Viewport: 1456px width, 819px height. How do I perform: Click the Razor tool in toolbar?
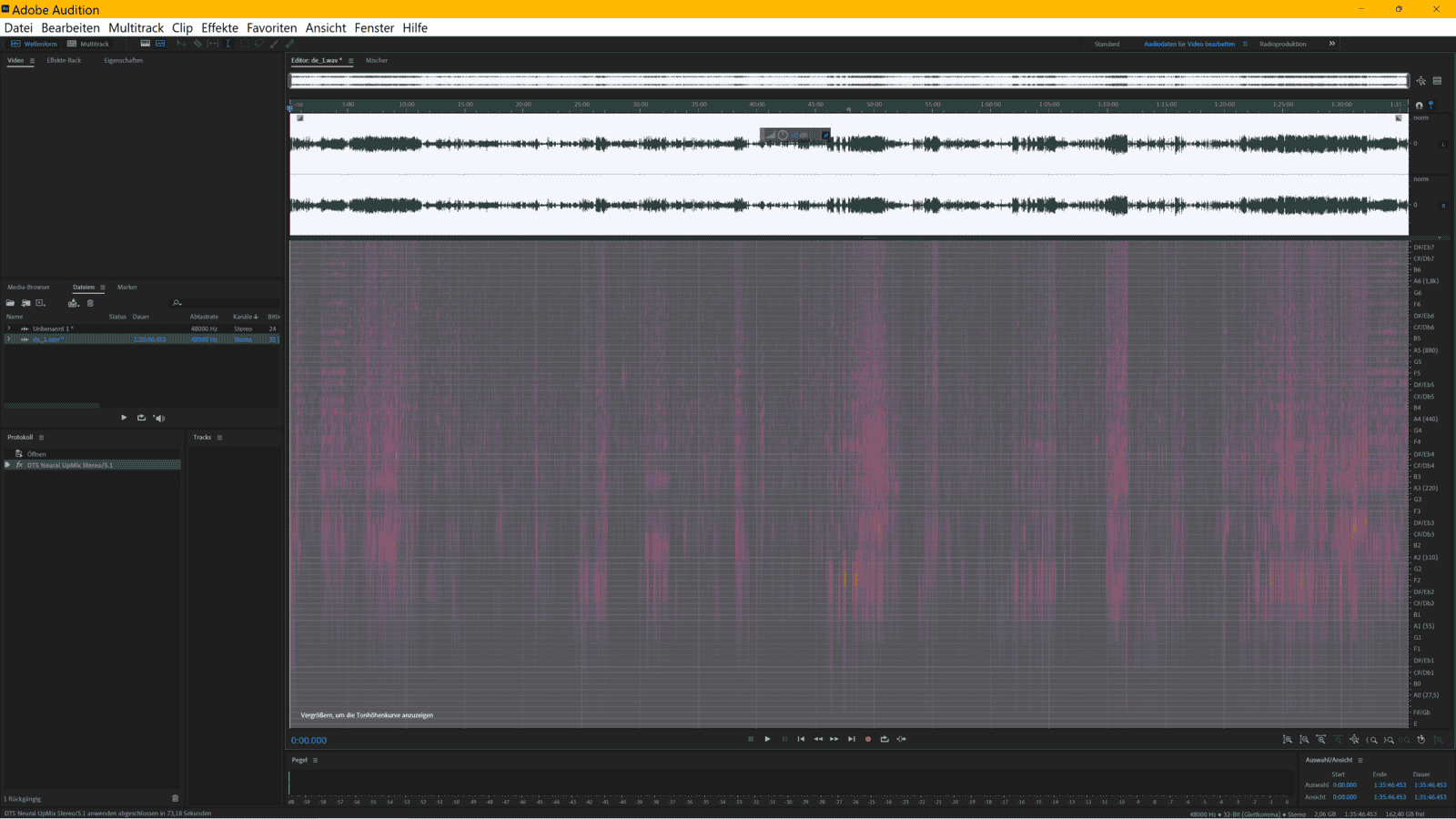coord(197,44)
